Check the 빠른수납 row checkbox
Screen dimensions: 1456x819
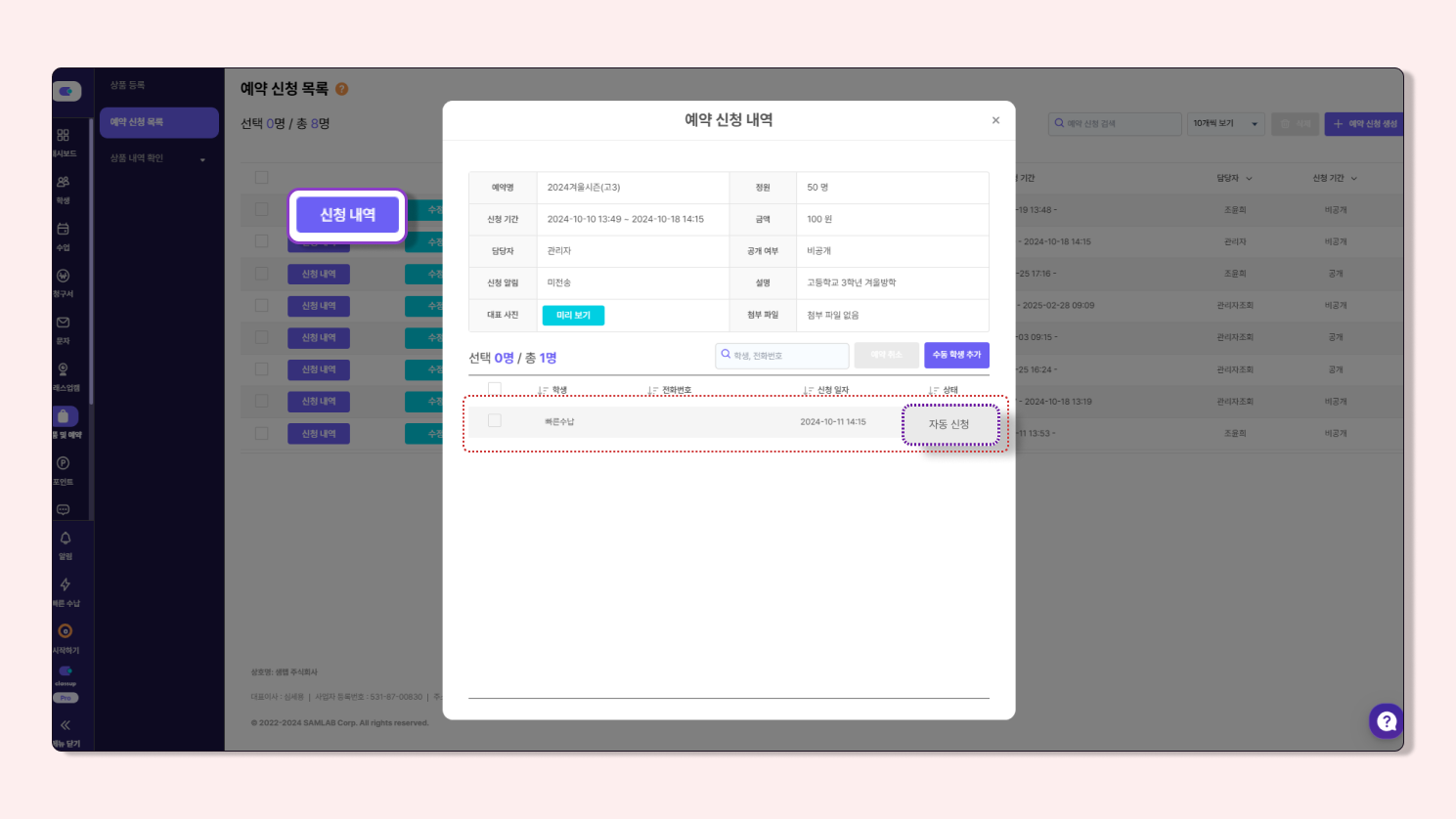point(495,420)
